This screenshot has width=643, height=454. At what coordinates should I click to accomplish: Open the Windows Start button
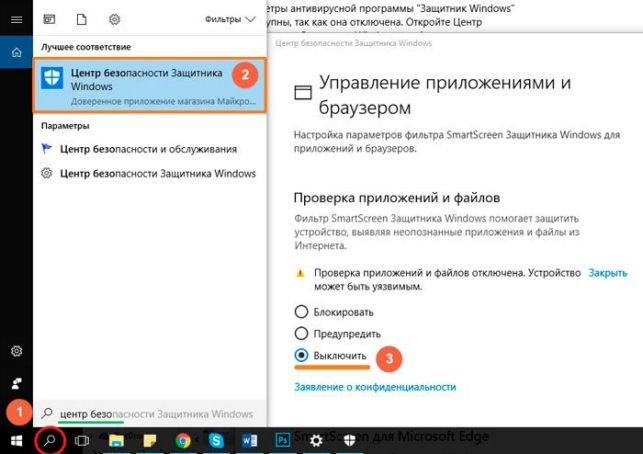[x=16, y=441]
